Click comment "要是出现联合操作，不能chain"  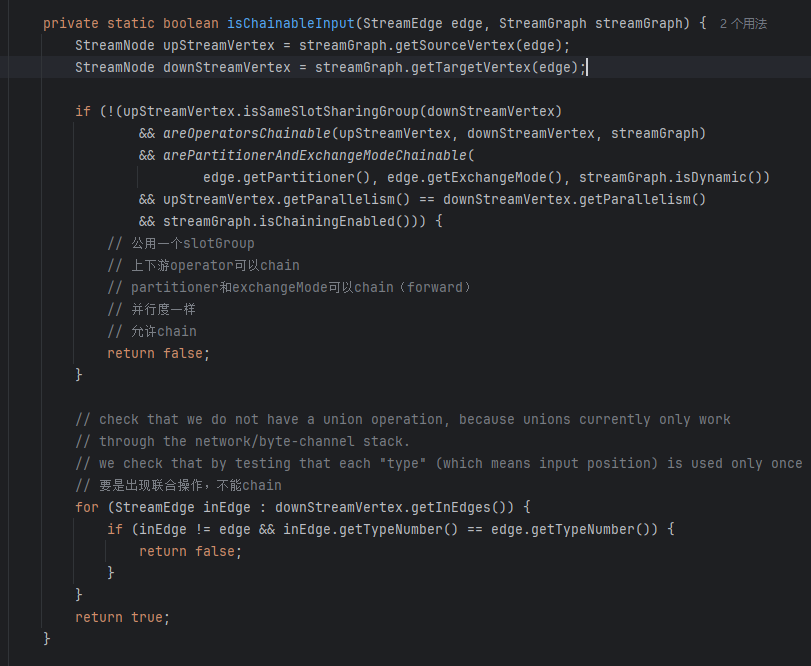pyautogui.click(x=178, y=485)
